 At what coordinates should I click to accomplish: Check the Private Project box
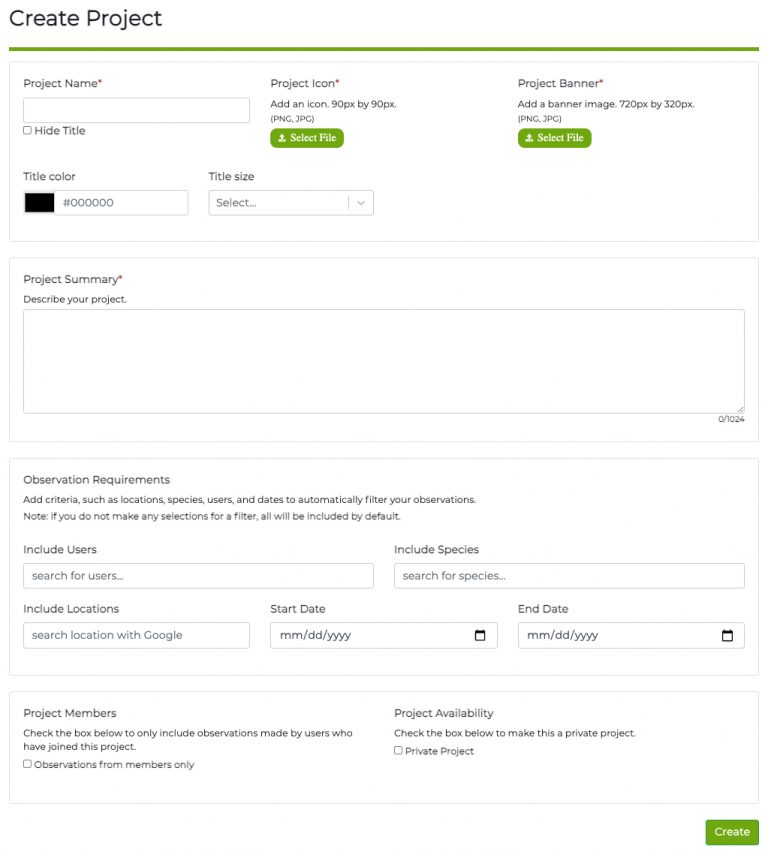click(398, 750)
